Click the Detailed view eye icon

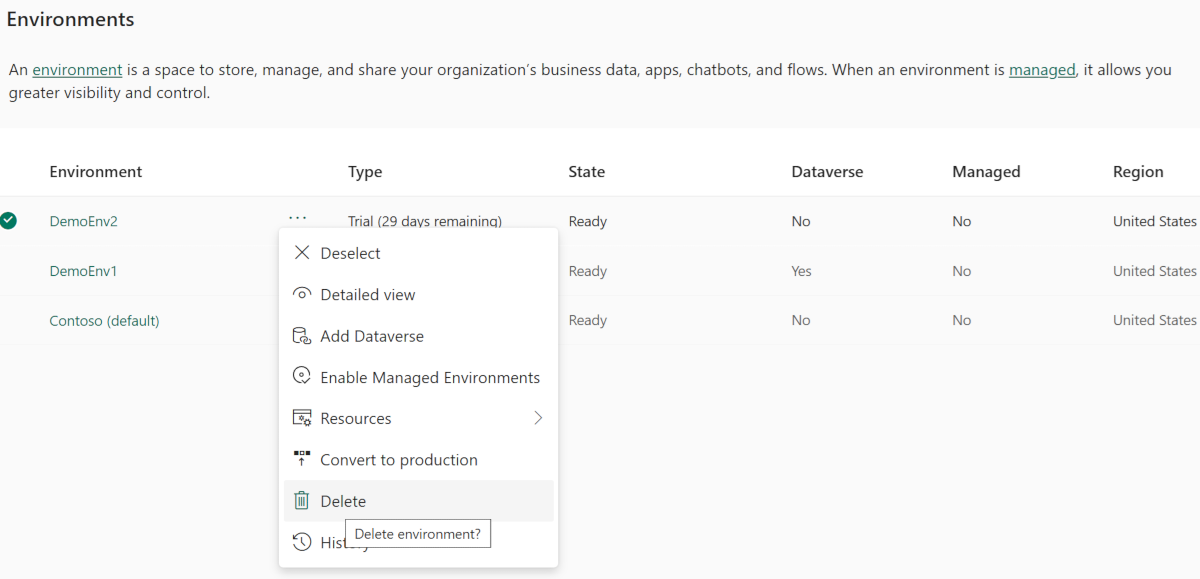[x=302, y=294]
